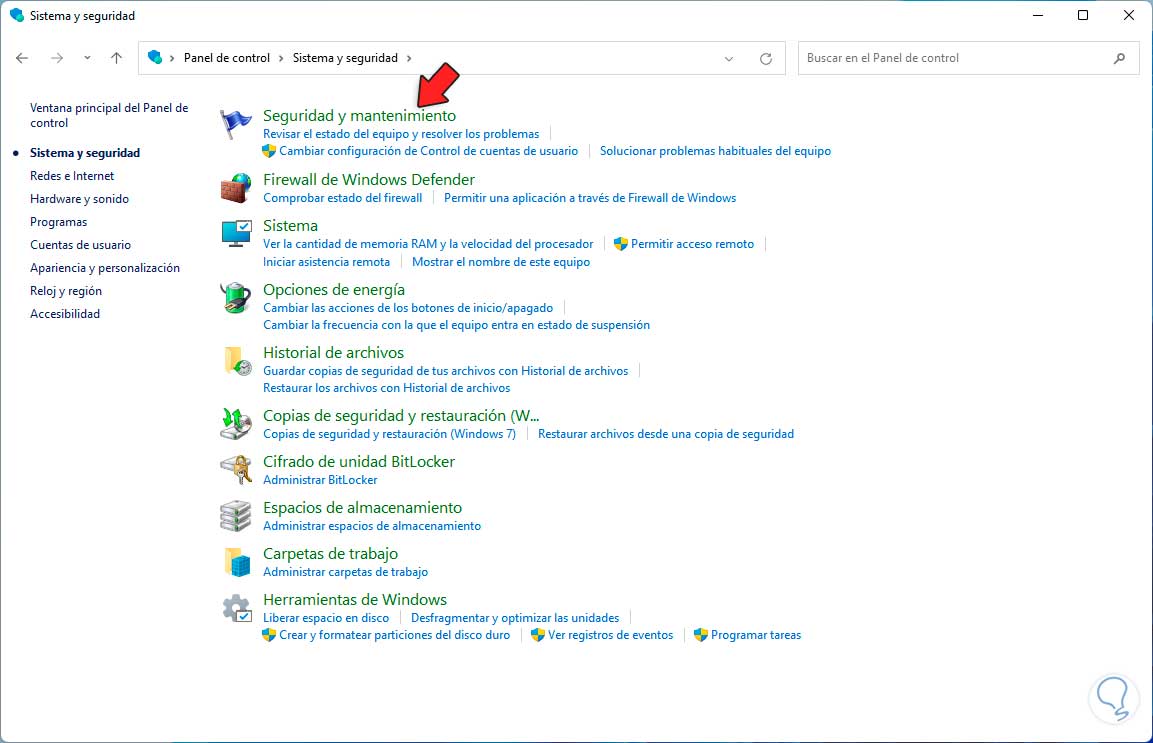Go back with the left arrow button
1153x743 pixels.
pos(22,58)
